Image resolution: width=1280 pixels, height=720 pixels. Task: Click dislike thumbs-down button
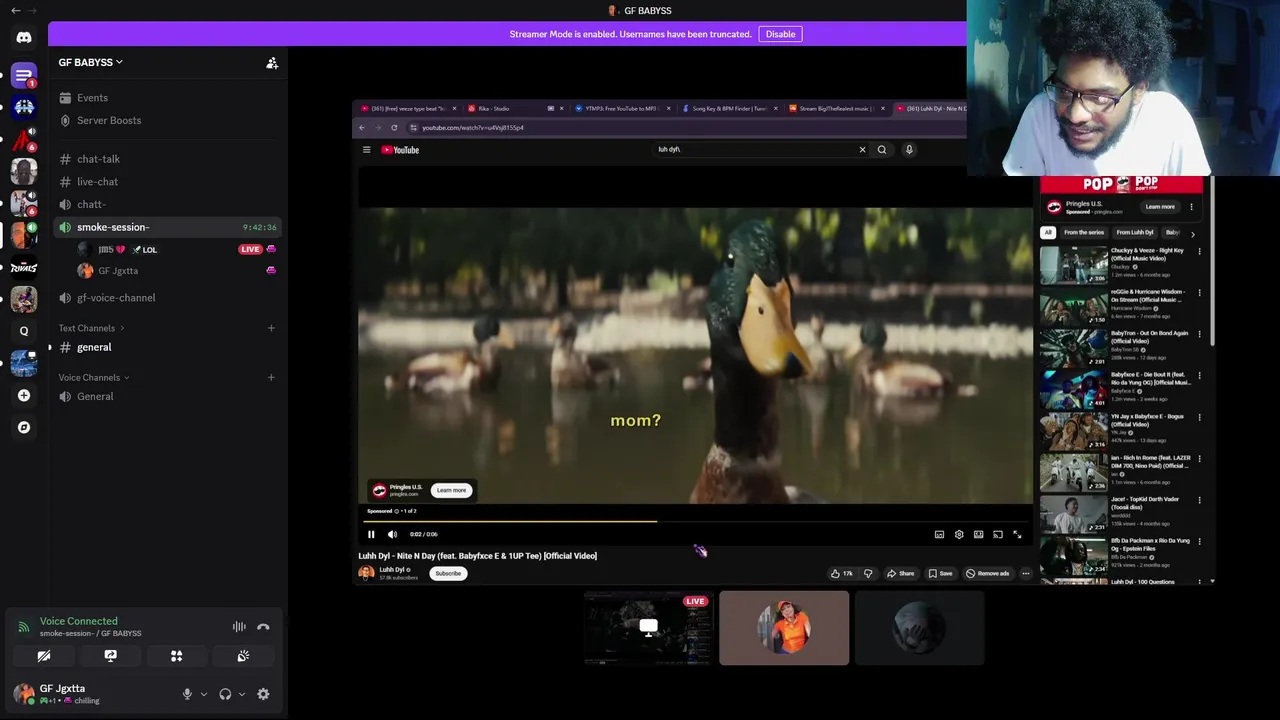[868, 573]
